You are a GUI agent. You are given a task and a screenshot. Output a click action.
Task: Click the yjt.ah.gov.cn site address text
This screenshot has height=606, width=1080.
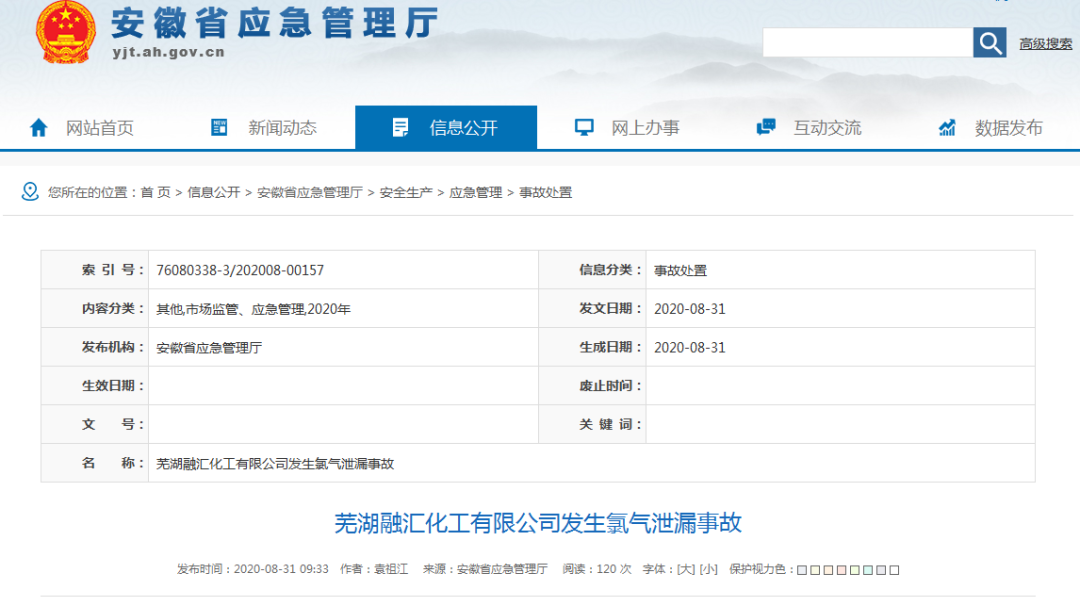coord(169,52)
